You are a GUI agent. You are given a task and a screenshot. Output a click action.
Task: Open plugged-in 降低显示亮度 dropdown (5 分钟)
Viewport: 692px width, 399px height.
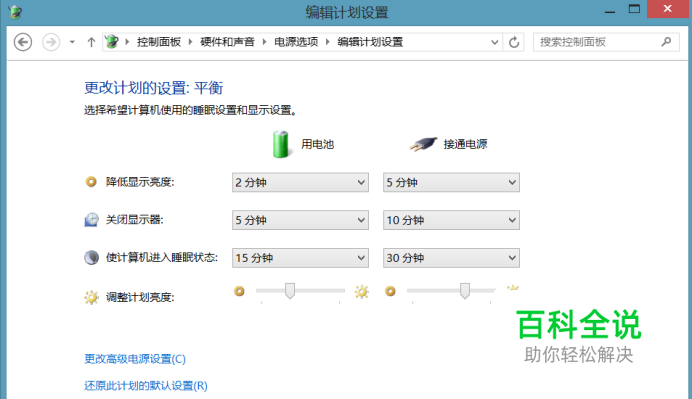tap(451, 182)
